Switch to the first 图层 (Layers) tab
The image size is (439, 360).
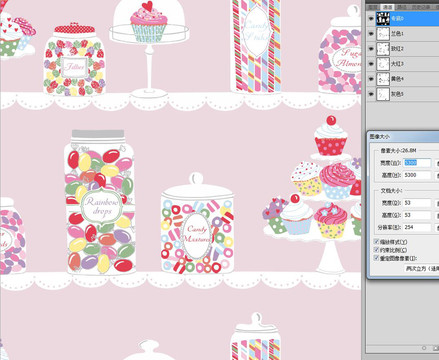pyautogui.click(x=372, y=7)
